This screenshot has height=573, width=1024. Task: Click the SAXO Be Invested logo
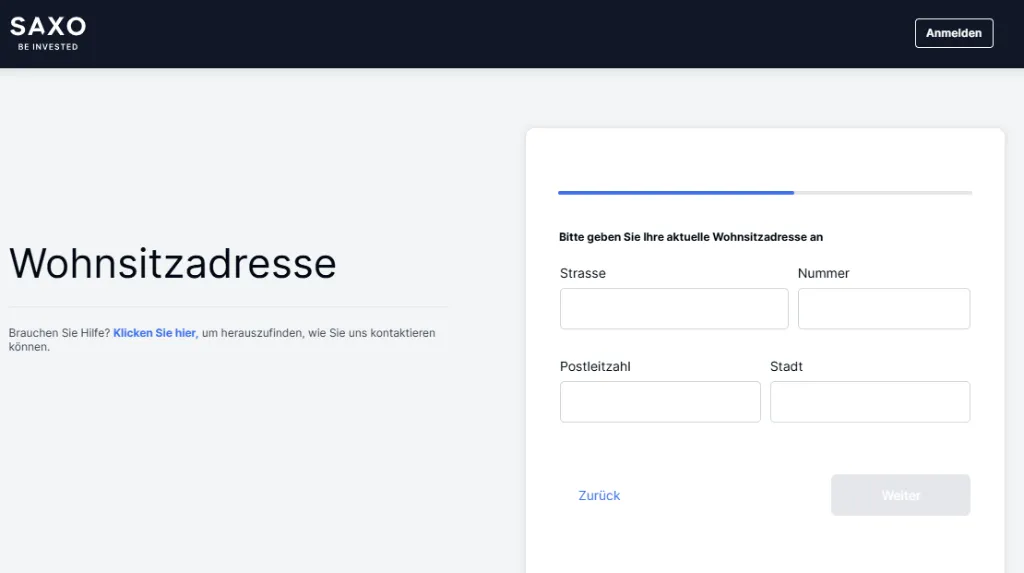pos(48,33)
